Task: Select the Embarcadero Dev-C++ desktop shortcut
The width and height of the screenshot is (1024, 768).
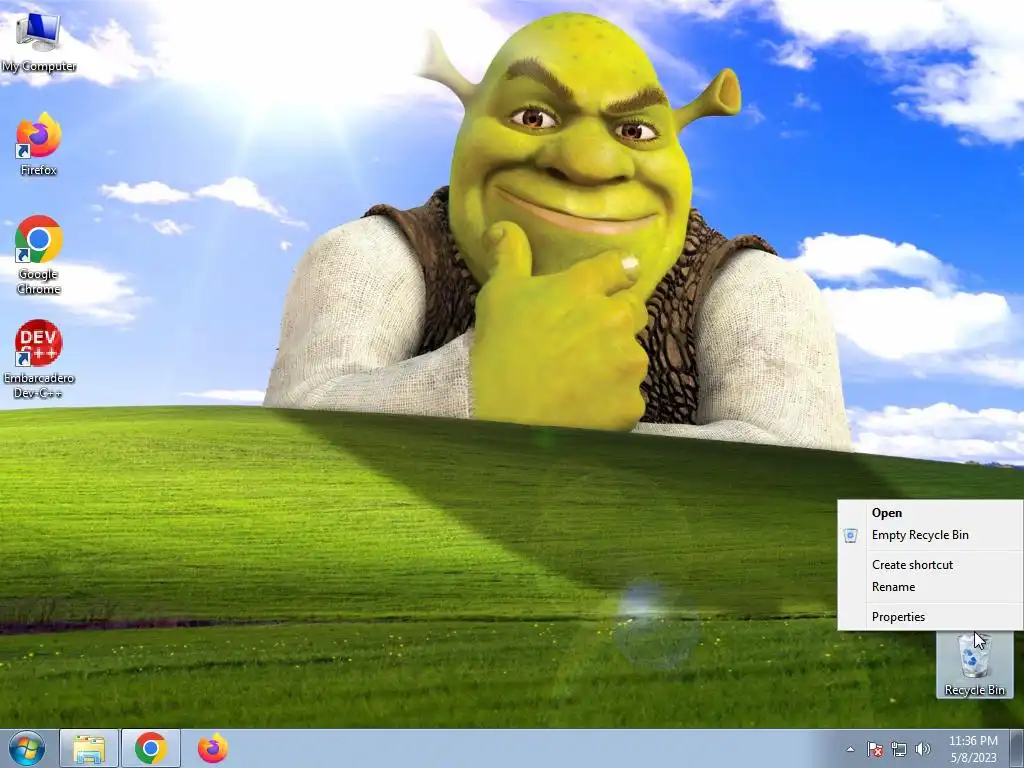Action: 39,359
